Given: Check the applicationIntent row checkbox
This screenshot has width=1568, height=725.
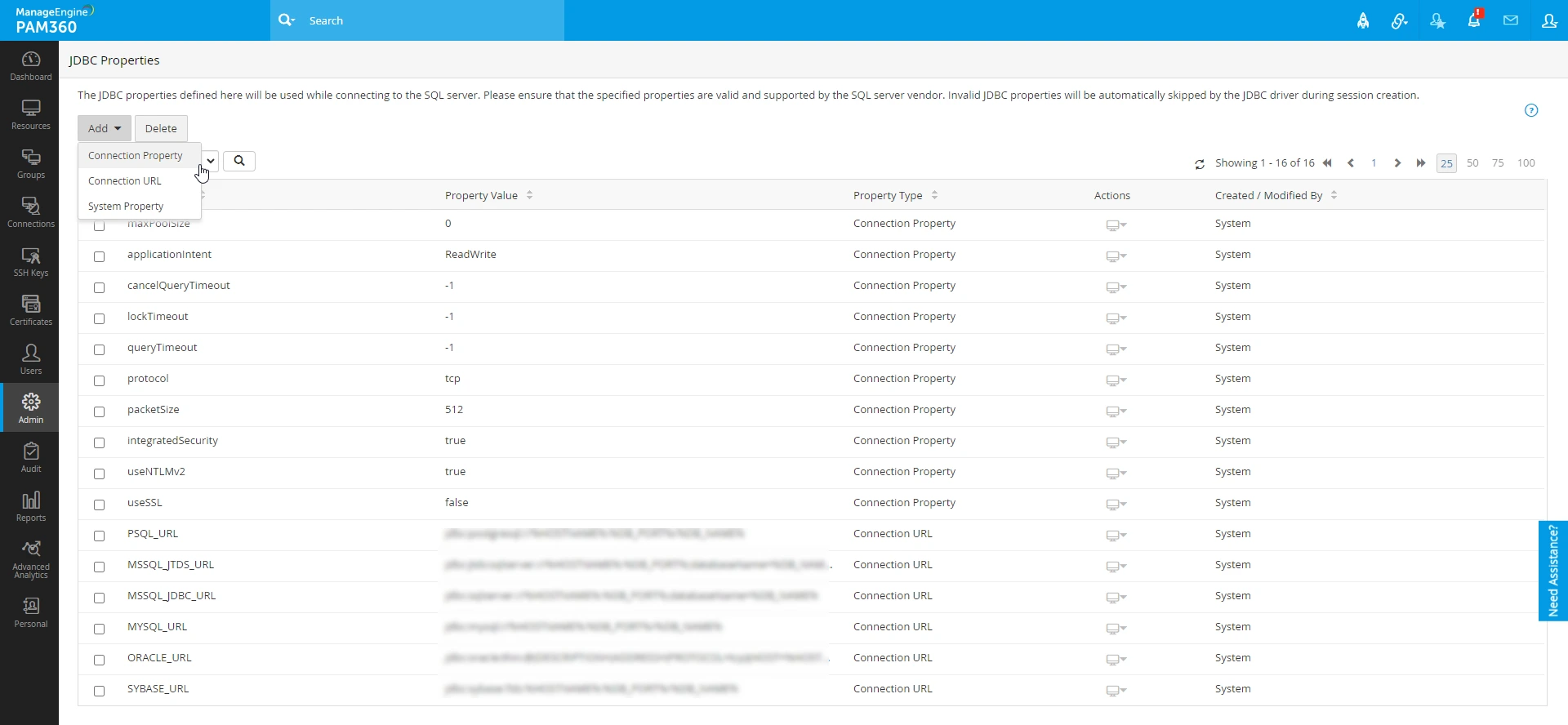Looking at the screenshot, I should point(99,256).
